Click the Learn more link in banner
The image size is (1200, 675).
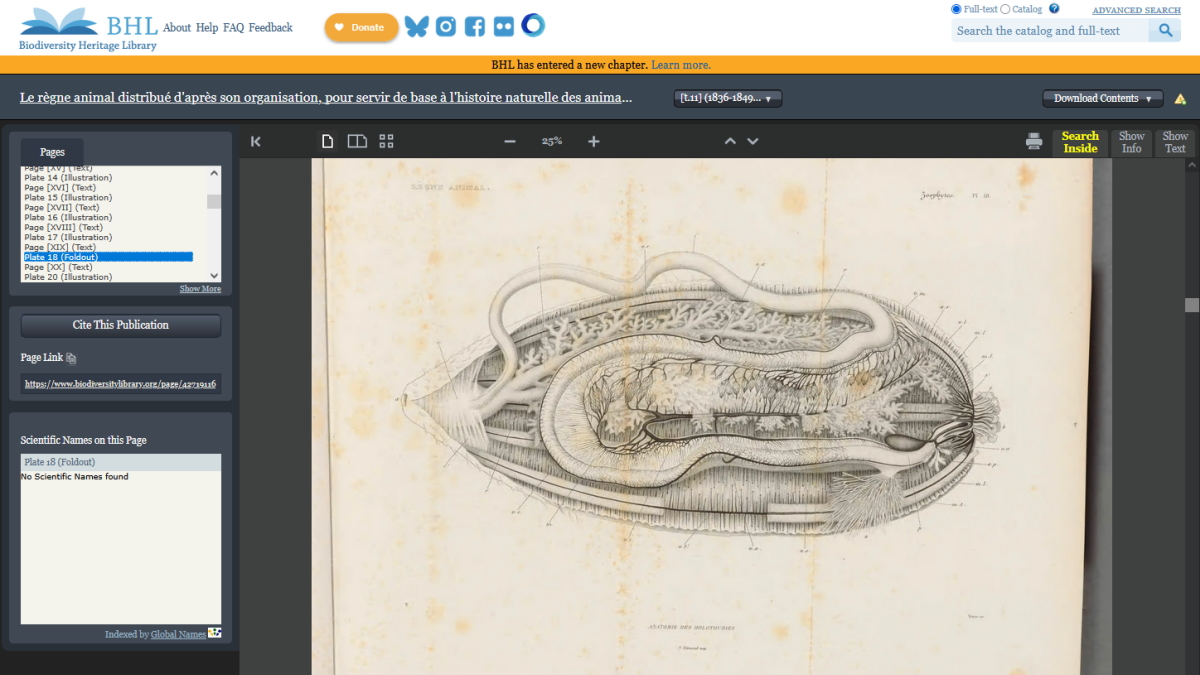pos(681,65)
